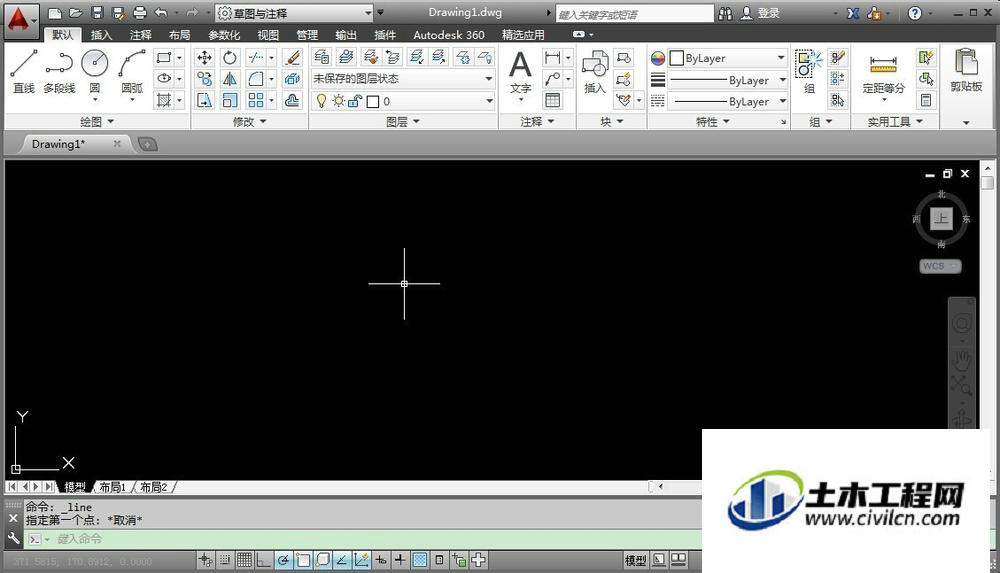Open the Layer Properties manager icon
The width and height of the screenshot is (1000, 573).
(x=321, y=57)
